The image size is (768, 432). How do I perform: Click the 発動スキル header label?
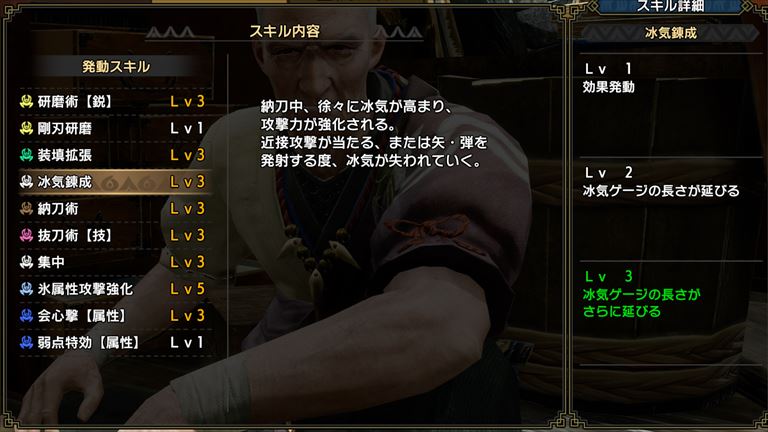click(x=116, y=67)
